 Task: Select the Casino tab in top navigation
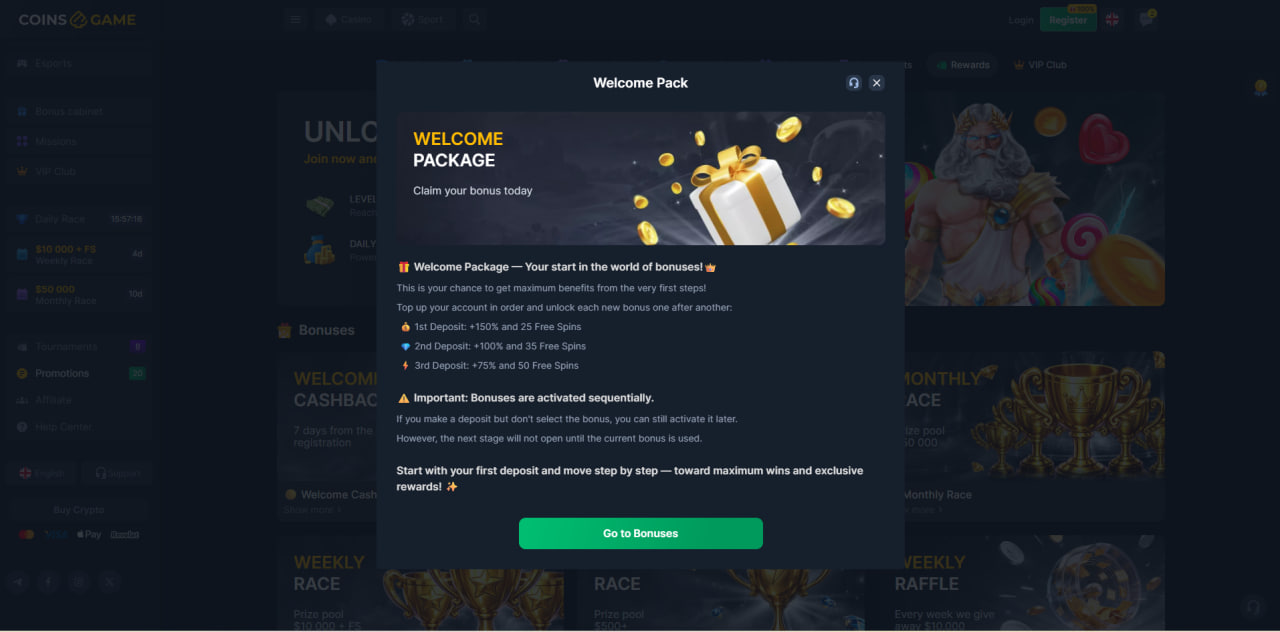pos(349,19)
